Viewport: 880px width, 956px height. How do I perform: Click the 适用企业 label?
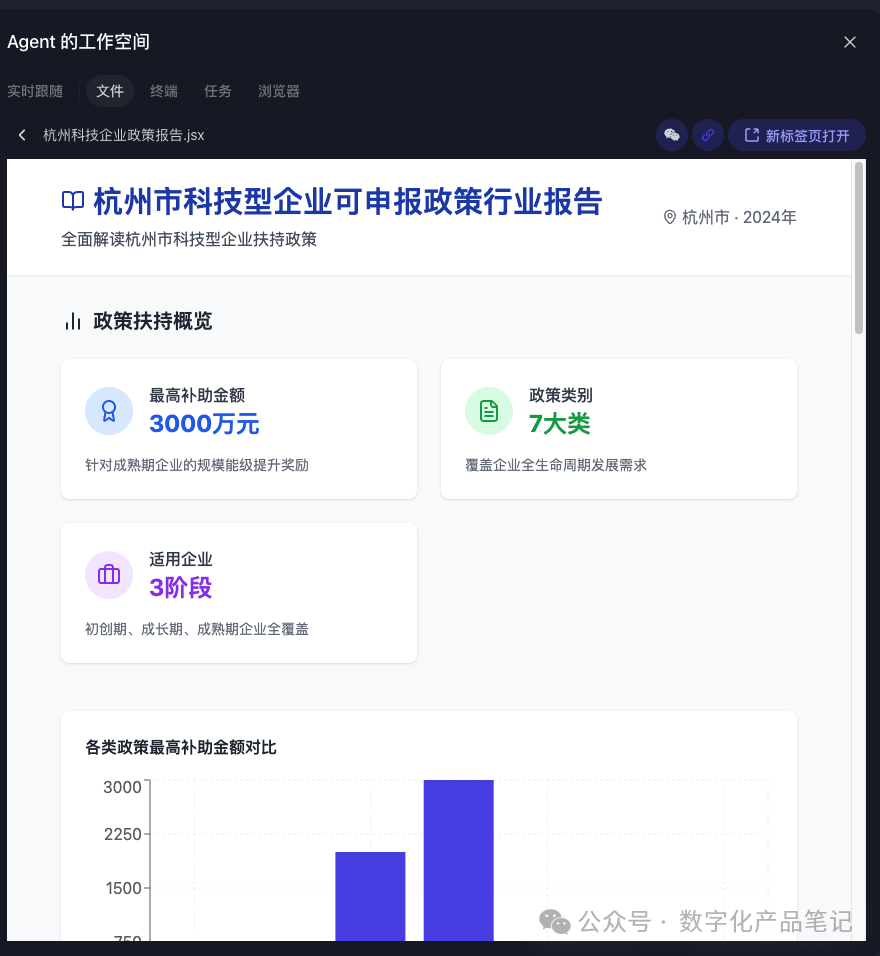click(x=181, y=559)
